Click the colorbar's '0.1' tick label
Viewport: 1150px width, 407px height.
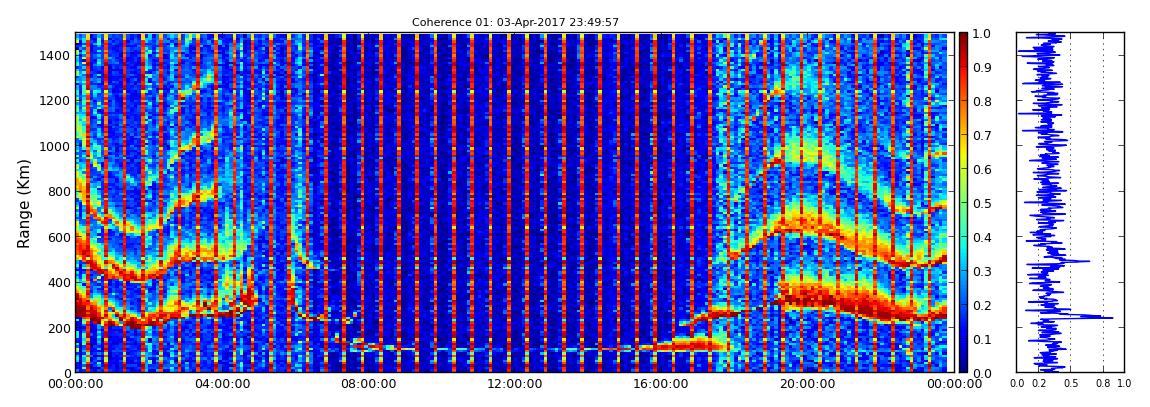click(x=983, y=340)
